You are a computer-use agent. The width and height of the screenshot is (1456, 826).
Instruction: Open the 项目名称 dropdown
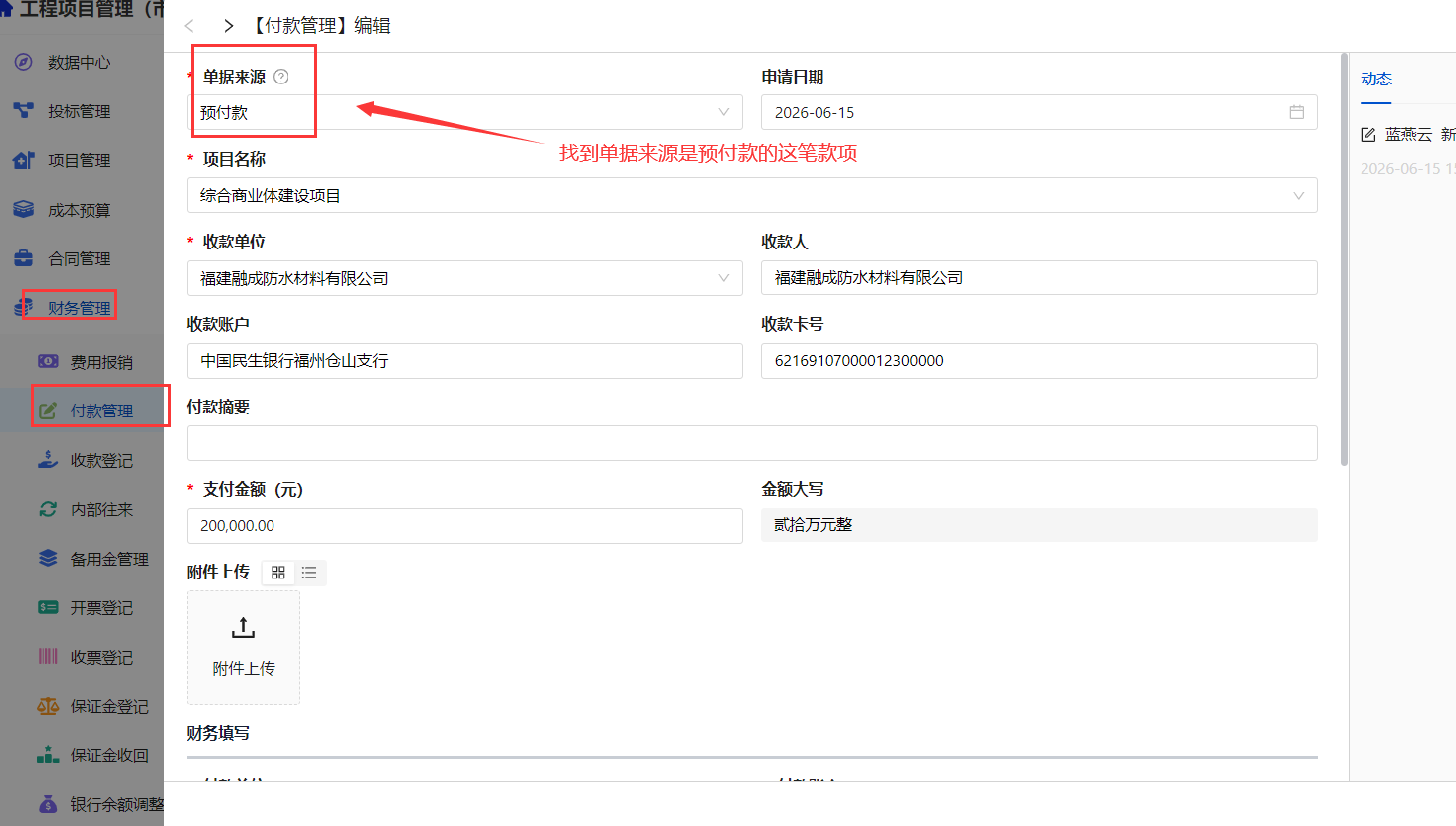pos(752,195)
